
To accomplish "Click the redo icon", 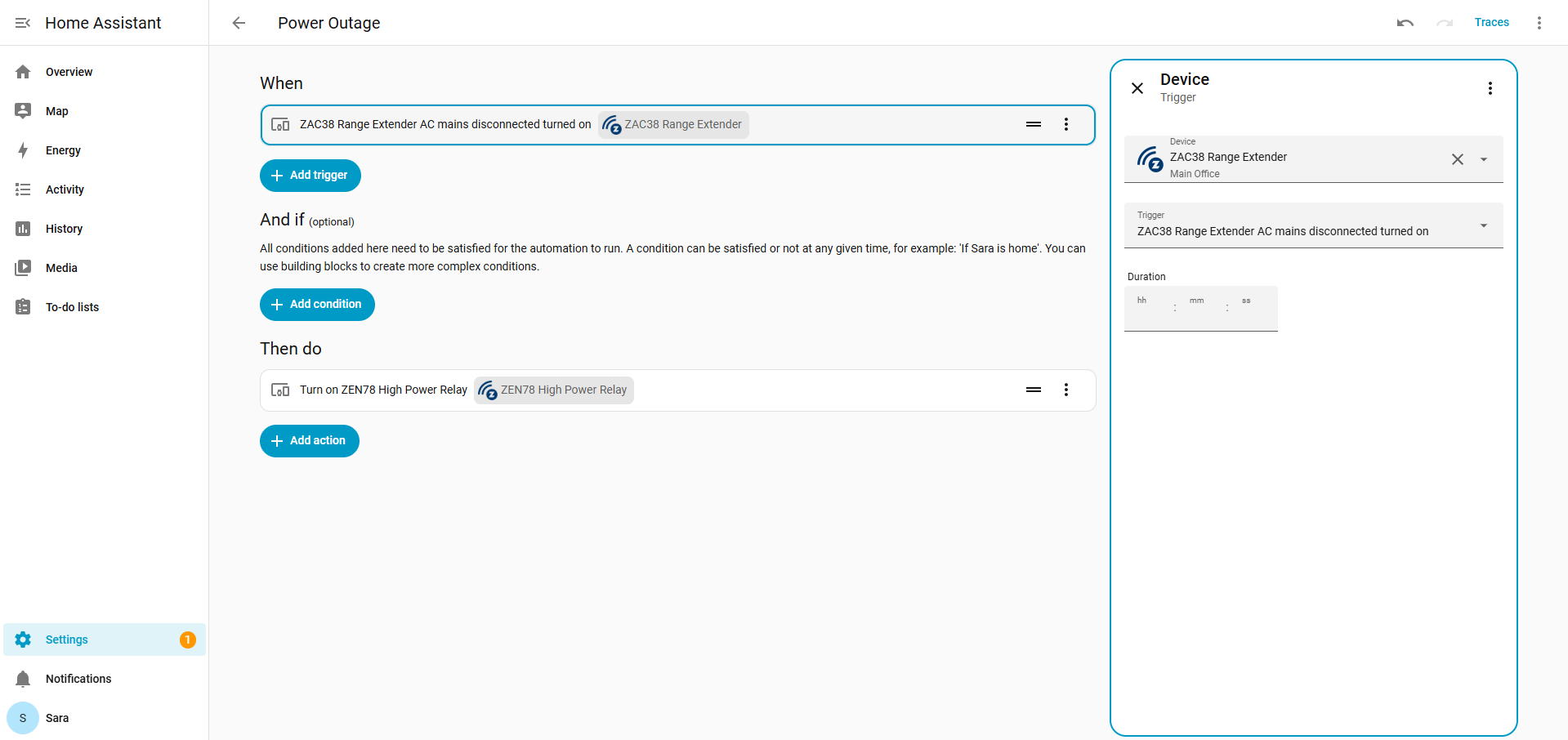I will (1445, 23).
